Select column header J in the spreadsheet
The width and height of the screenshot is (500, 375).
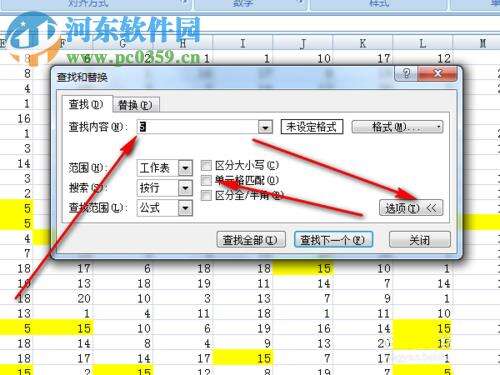click(303, 43)
